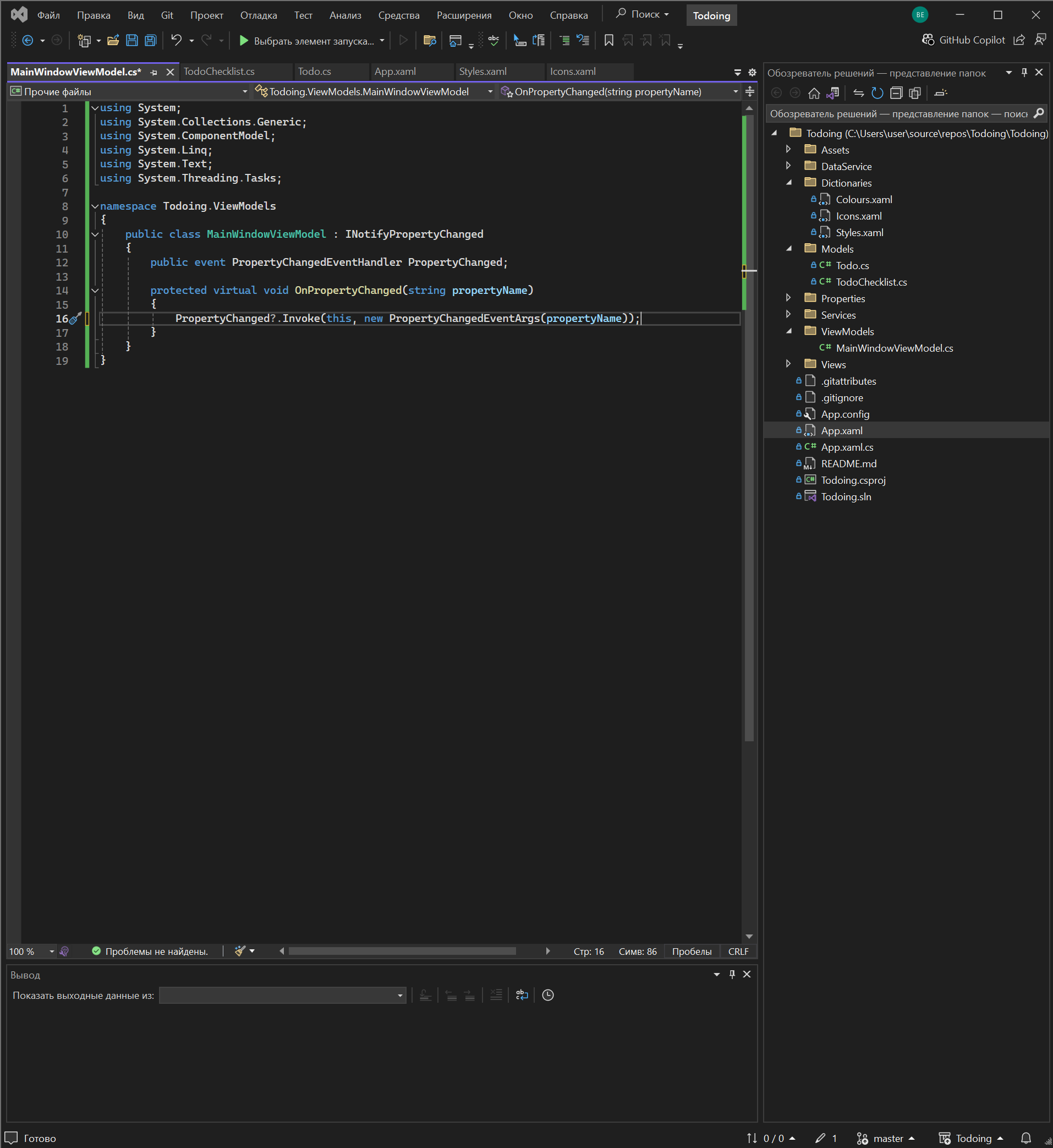Click the horizontal scrollbar of the editor
Image resolution: width=1053 pixels, height=1148 pixels.
402,951
